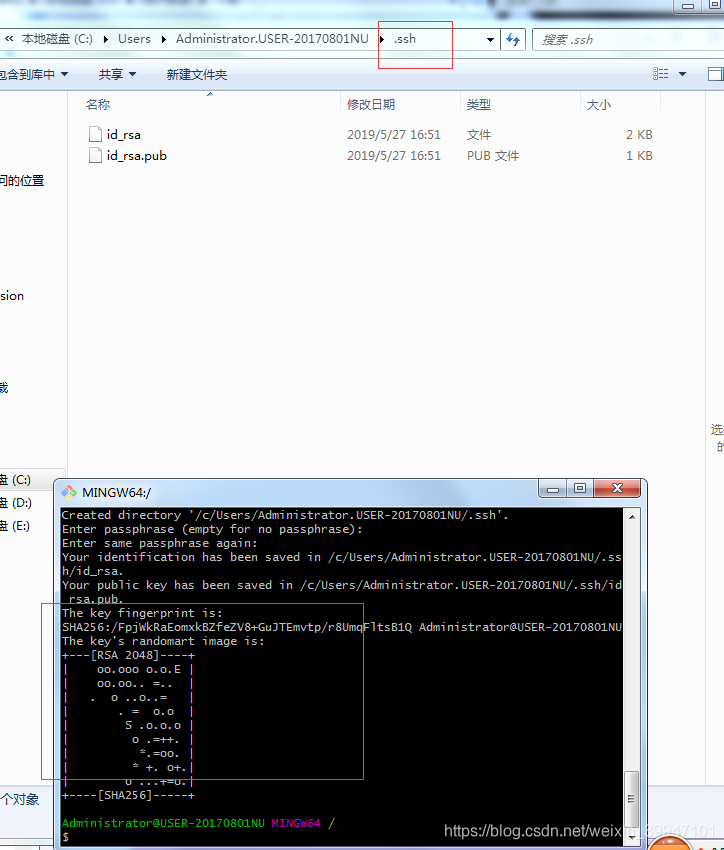The width and height of the screenshot is (724, 850).
Task: Show hidden breadcrumb folders chevron
Action: click(x=9, y=39)
